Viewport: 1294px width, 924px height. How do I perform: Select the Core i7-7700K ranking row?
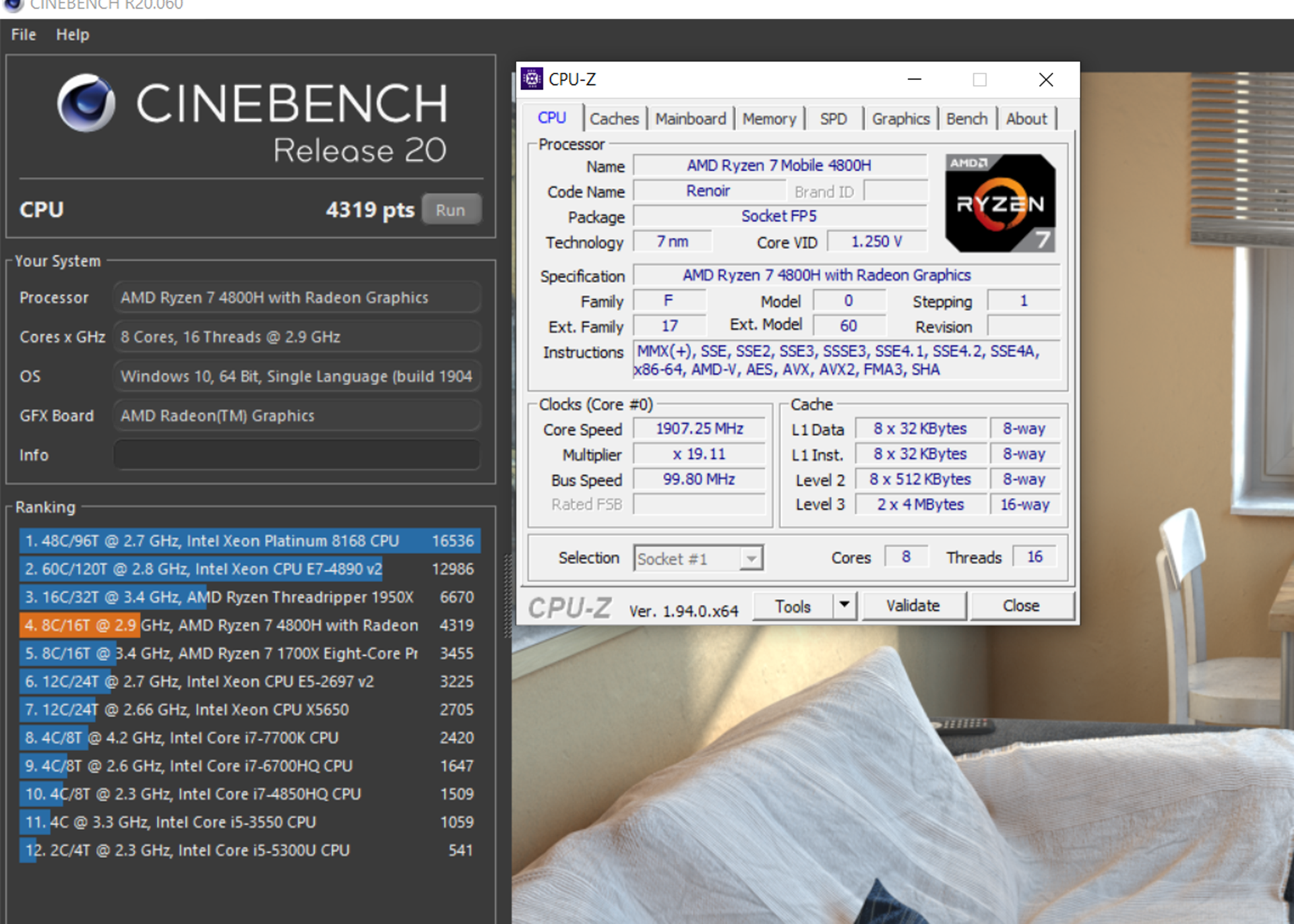tap(249, 738)
